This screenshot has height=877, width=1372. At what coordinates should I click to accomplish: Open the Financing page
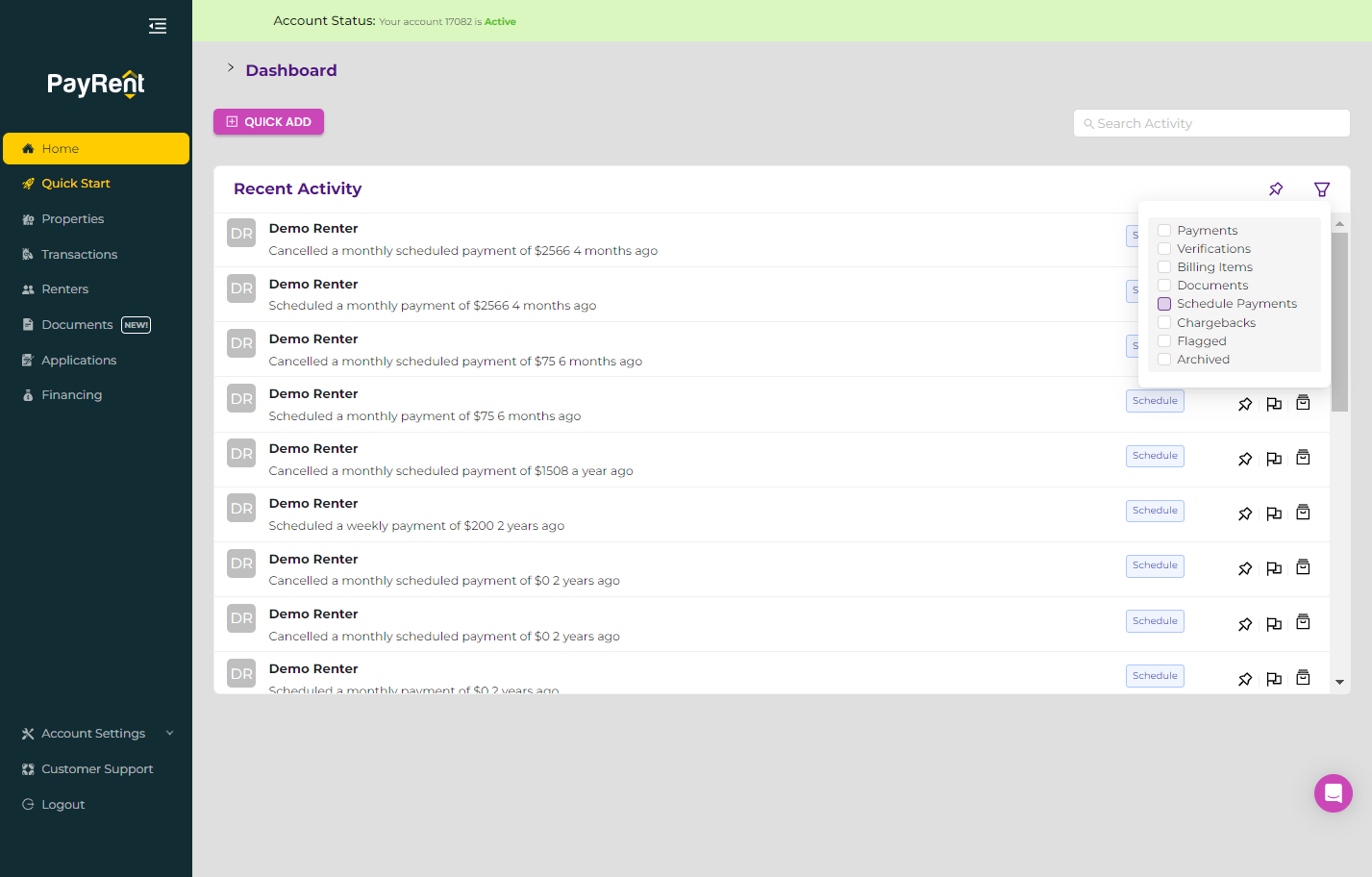[96, 395]
